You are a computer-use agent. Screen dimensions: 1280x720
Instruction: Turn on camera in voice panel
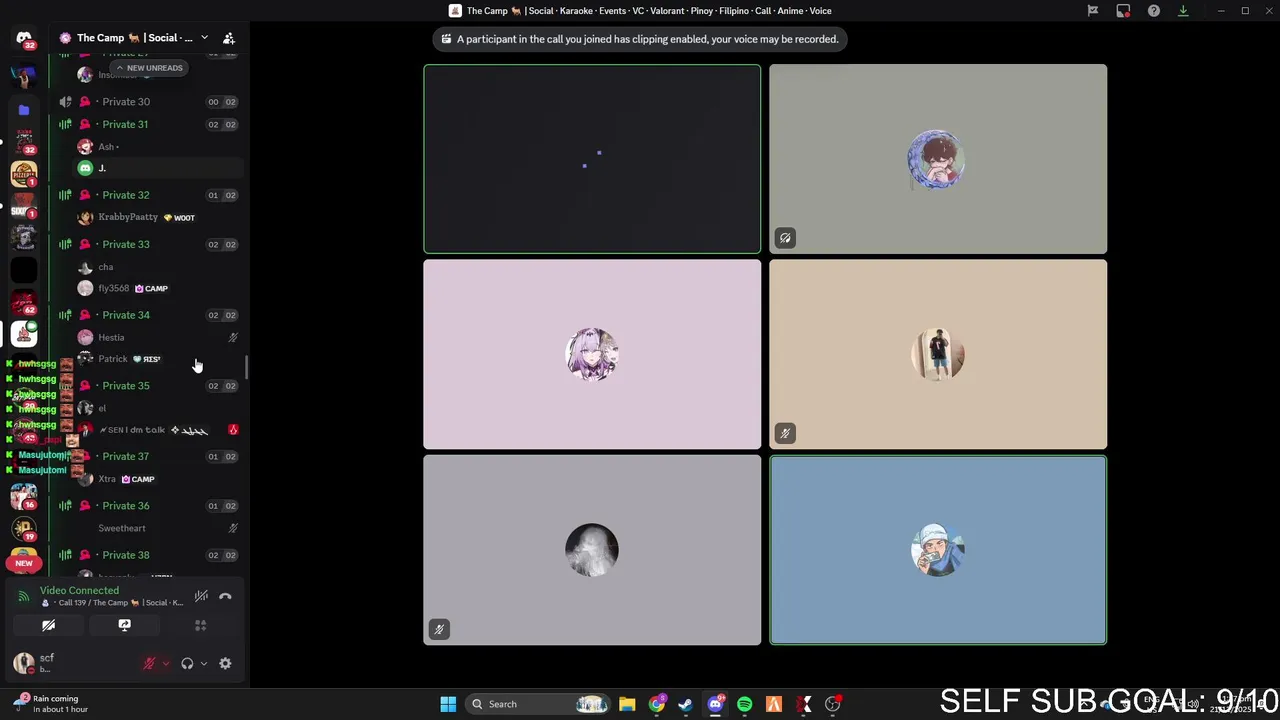click(x=48, y=626)
